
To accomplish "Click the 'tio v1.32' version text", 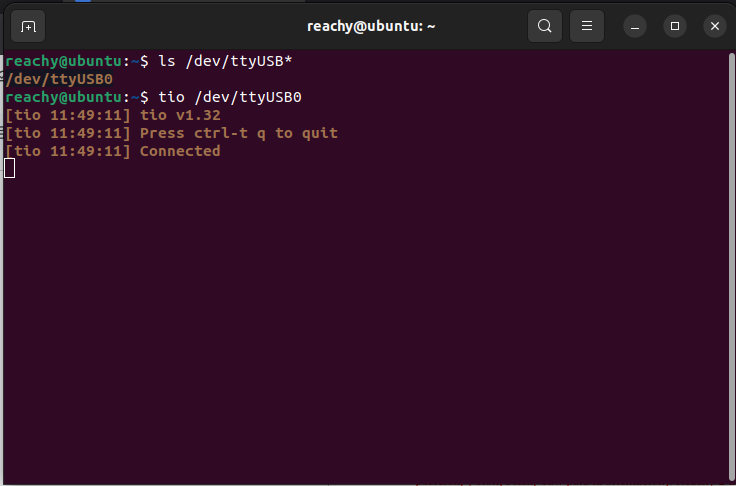I will 180,115.
